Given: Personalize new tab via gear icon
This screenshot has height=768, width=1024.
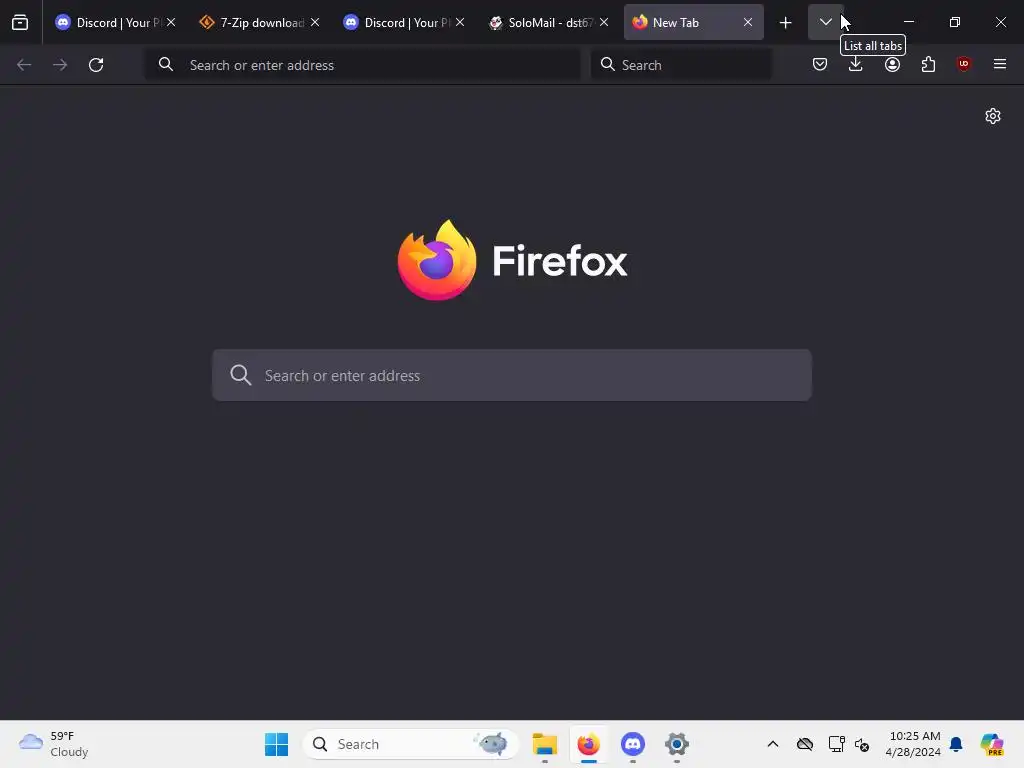Looking at the screenshot, I should pyautogui.click(x=993, y=116).
